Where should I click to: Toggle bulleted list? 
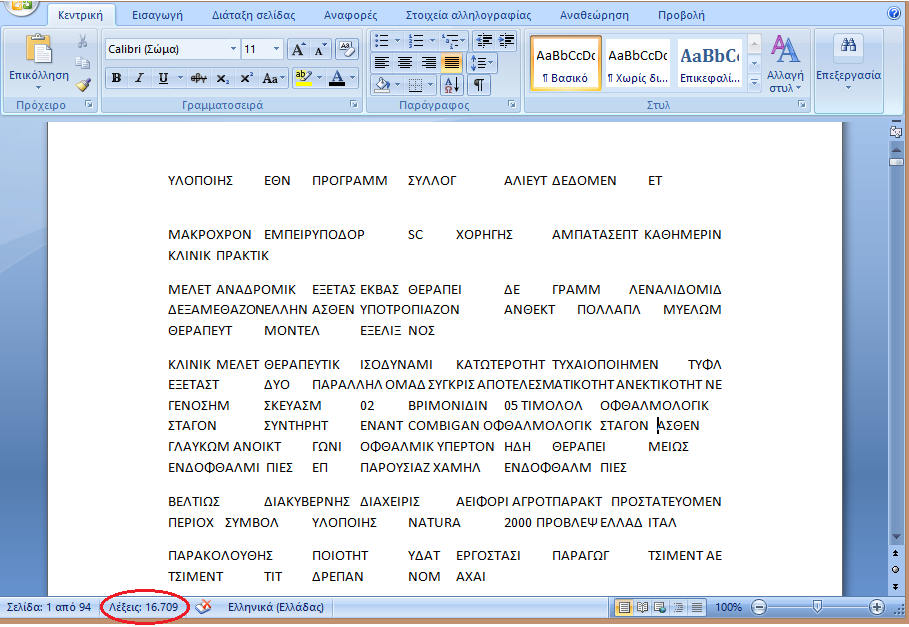[x=381, y=41]
